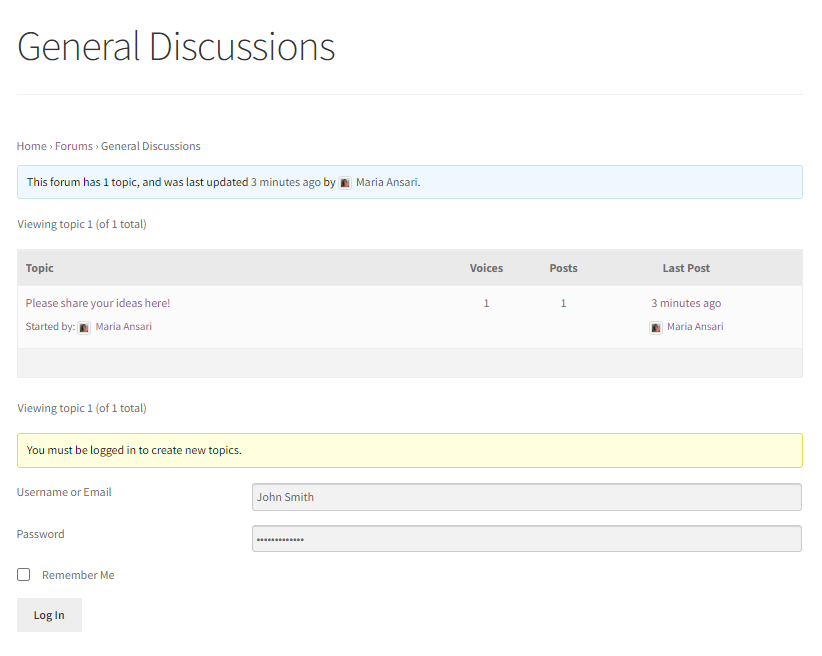Click the 'Voices' column header
The image size is (822, 656).
click(x=486, y=268)
